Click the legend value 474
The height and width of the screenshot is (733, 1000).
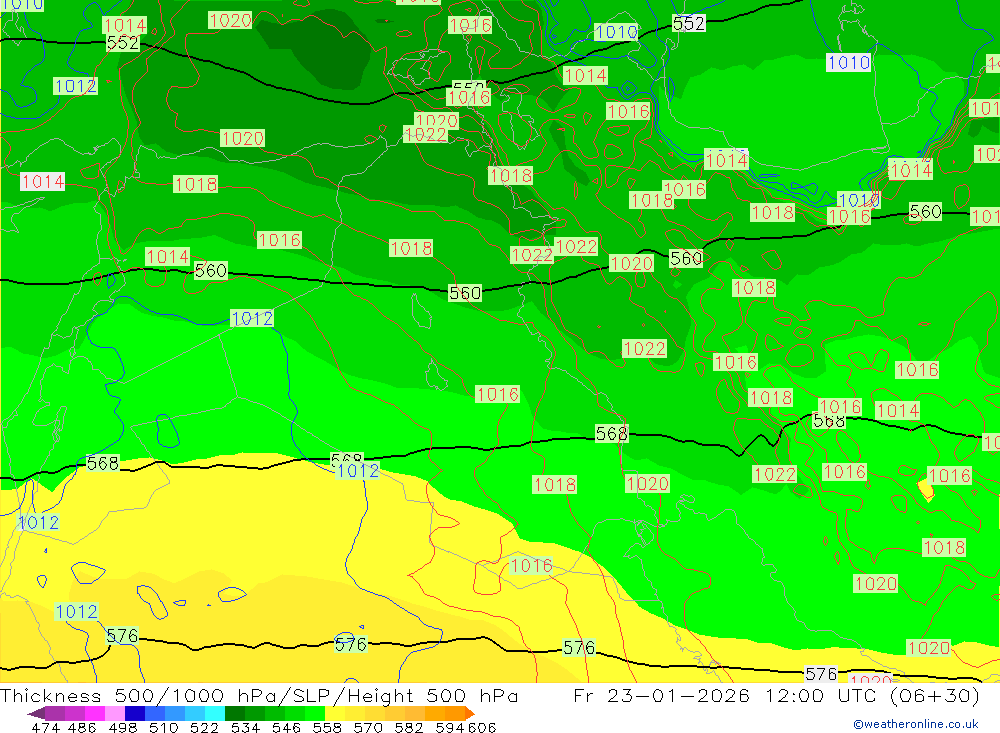tap(46, 727)
